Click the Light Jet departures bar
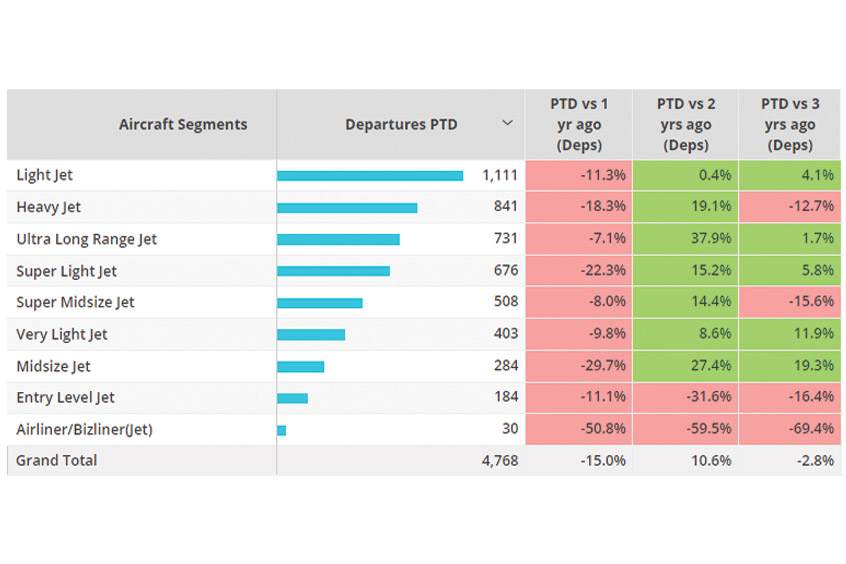Screen dimensions: 846x564 (x=370, y=176)
